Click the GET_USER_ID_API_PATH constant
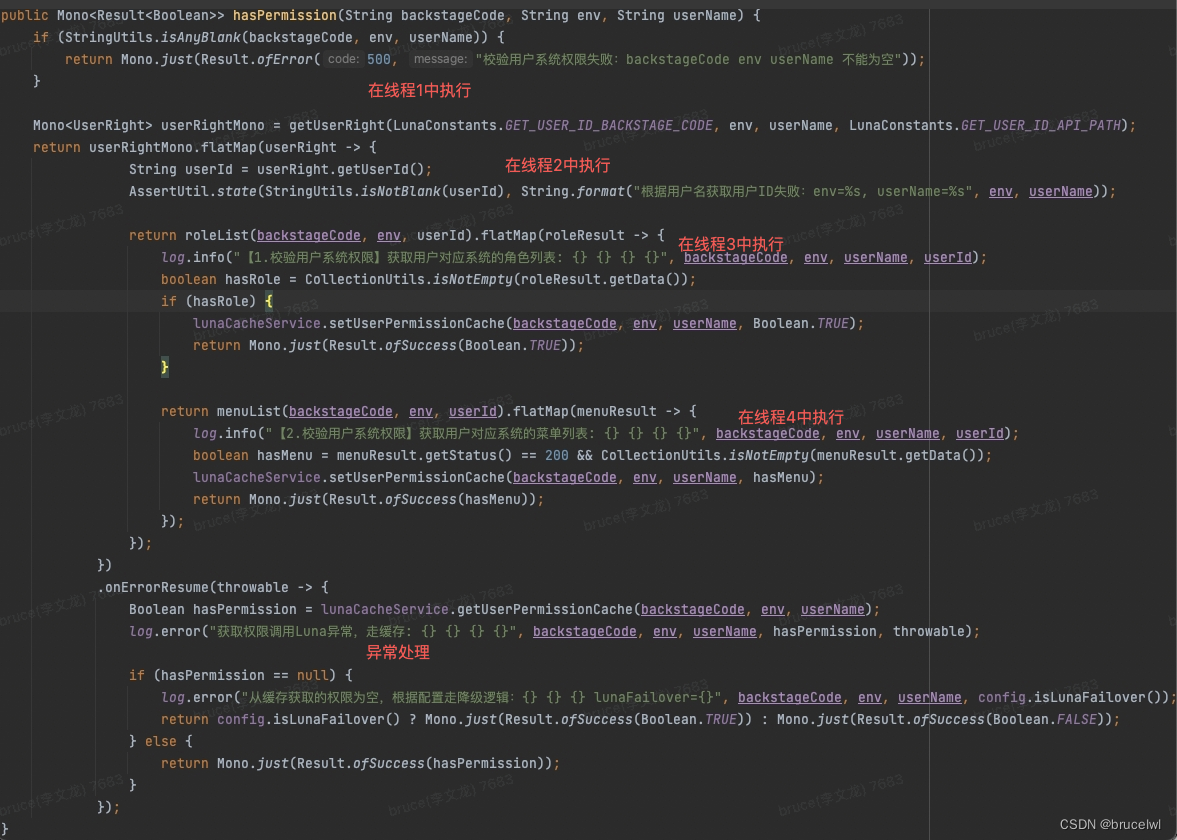The height and width of the screenshot is (840, 1177). tap(1040, 125)
